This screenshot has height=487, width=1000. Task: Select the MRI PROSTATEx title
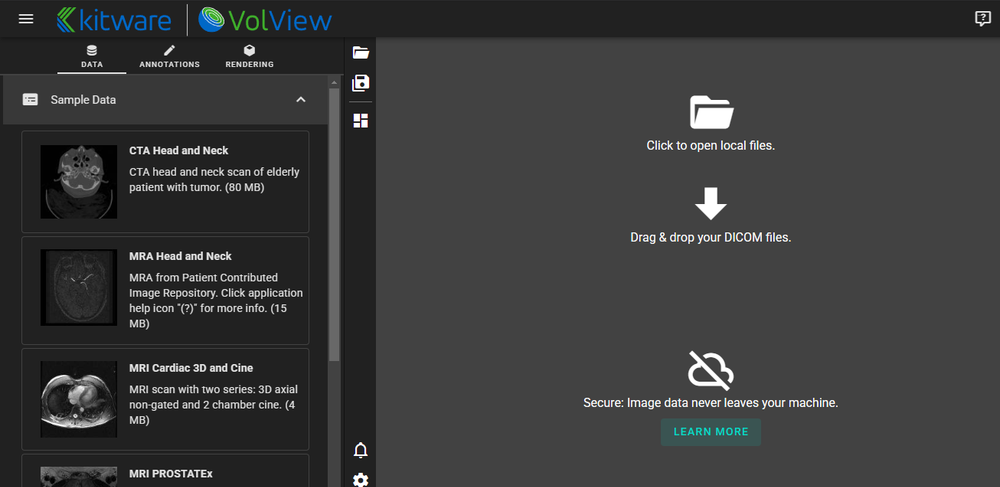coord(171,474)
